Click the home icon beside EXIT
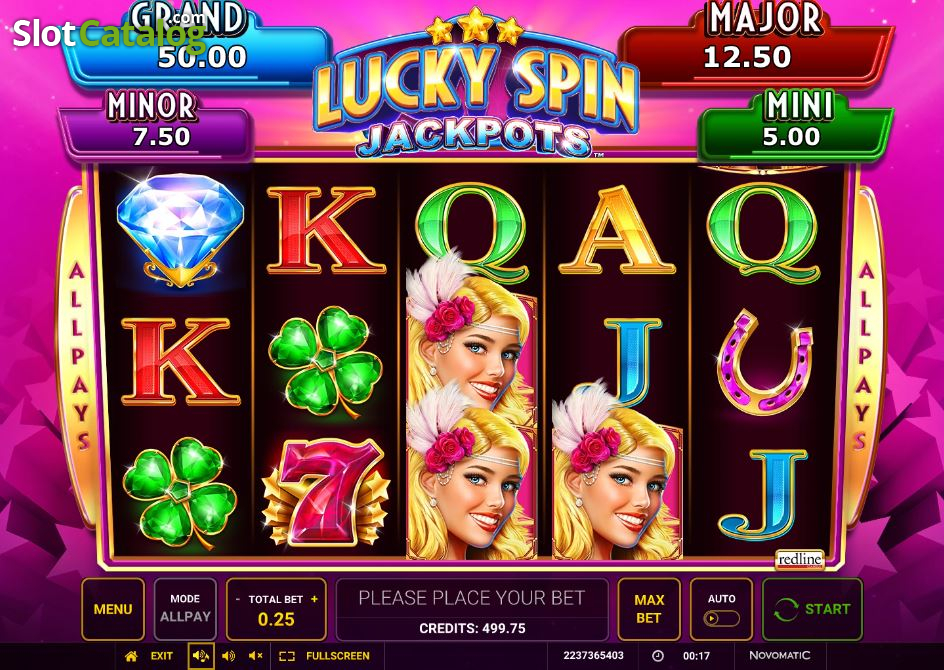944x670 pixels. pyautogui.click(x=131, y=656)
